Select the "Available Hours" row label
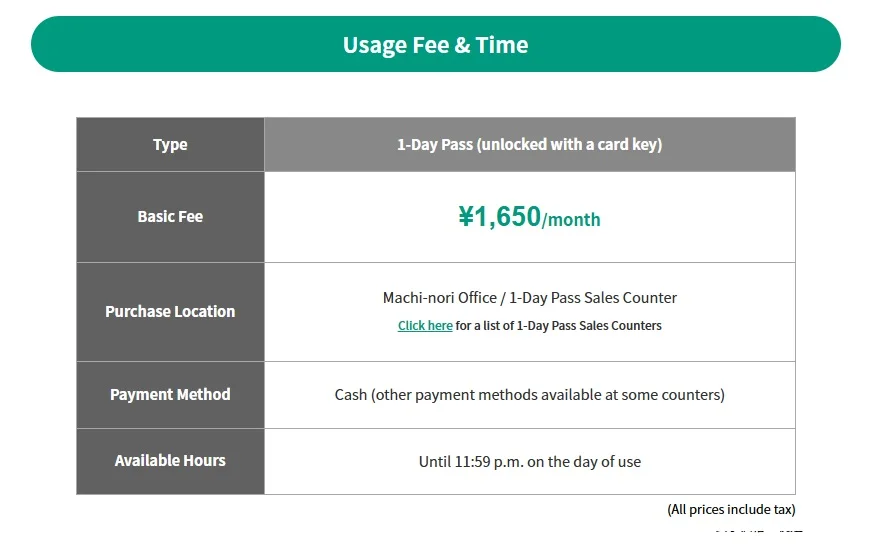 click(170, 461)
